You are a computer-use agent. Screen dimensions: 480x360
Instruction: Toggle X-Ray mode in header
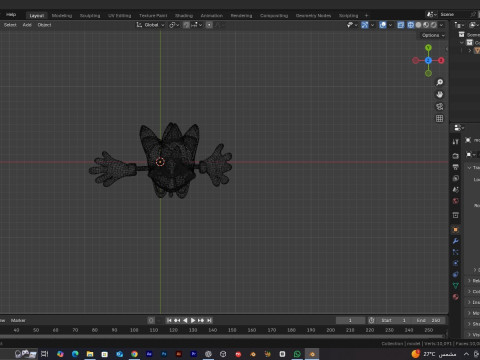[x=401, y=25]
